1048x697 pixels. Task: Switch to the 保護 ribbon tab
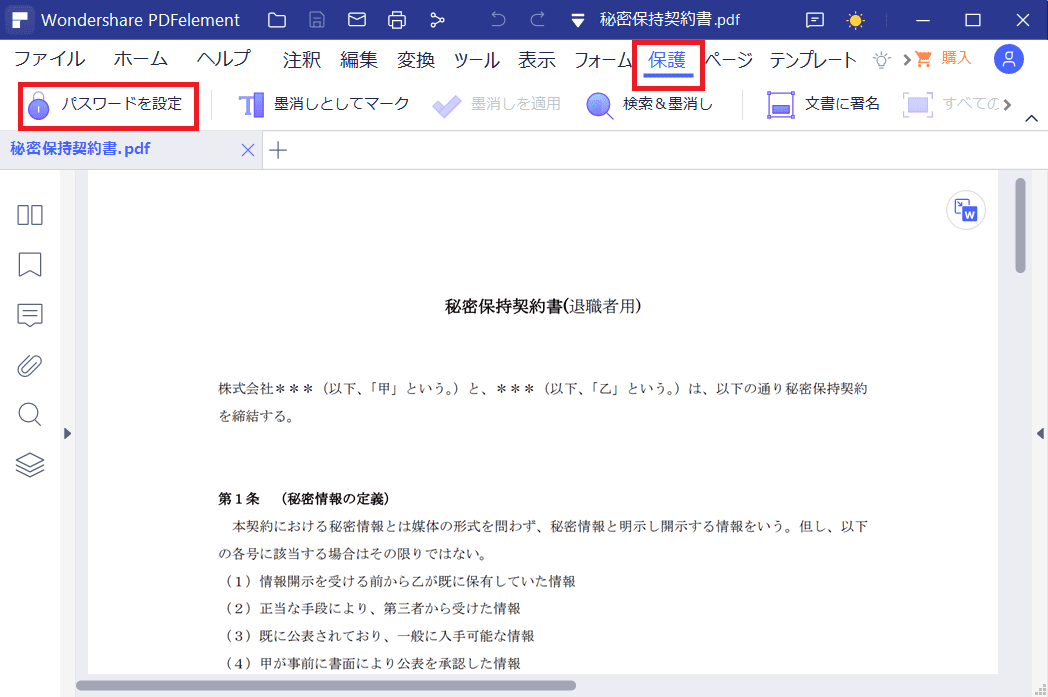tap(666, 60)
